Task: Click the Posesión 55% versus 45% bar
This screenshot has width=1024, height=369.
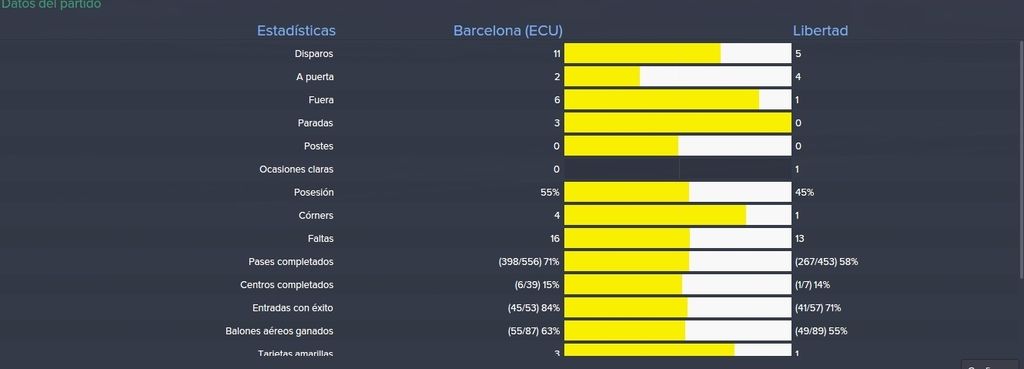Action: pos(677,192)
